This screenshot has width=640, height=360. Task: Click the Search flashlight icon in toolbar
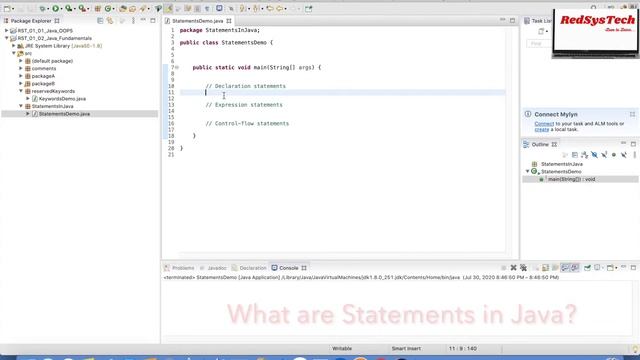coord(142,9)
